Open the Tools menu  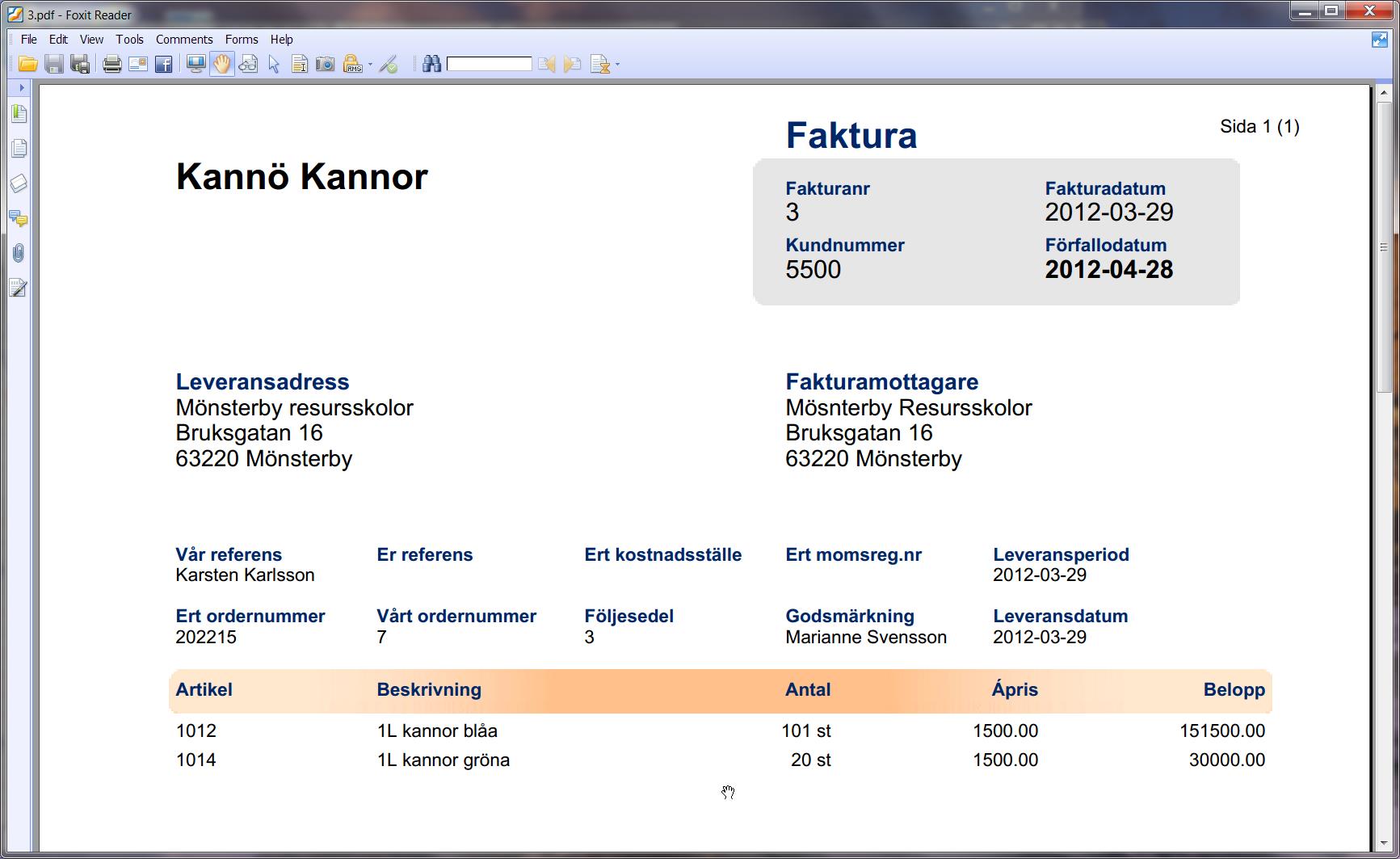click(129, 39)
